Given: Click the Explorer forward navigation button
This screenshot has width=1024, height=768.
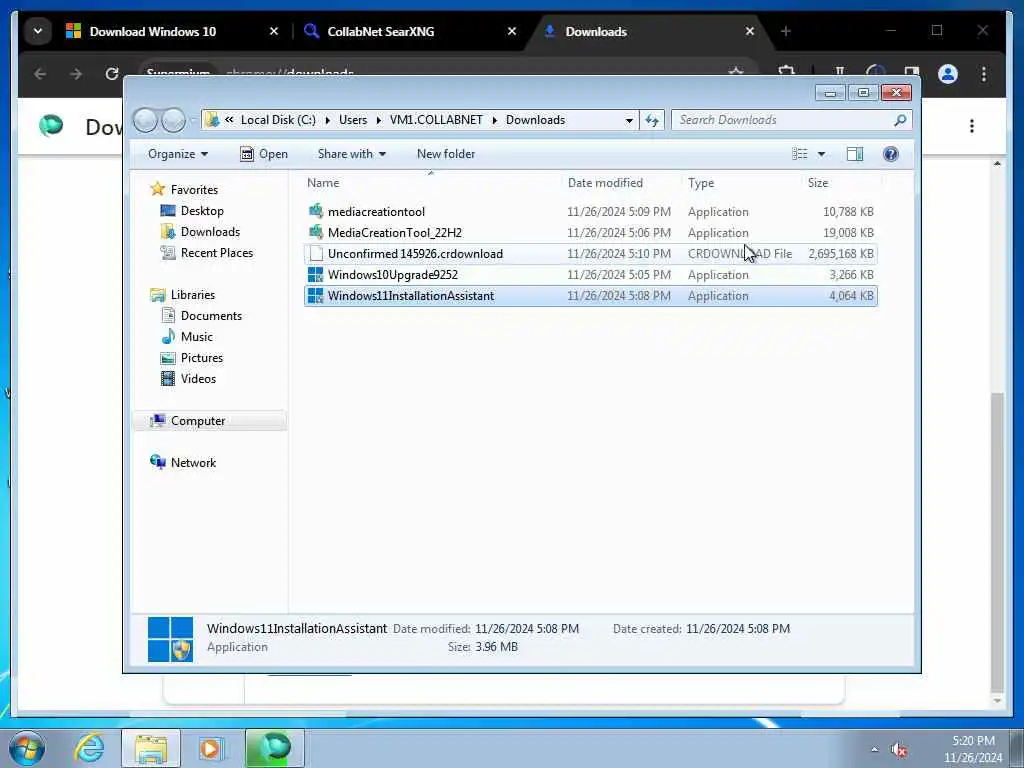Looking at the screenshot, I should point(173,120).
